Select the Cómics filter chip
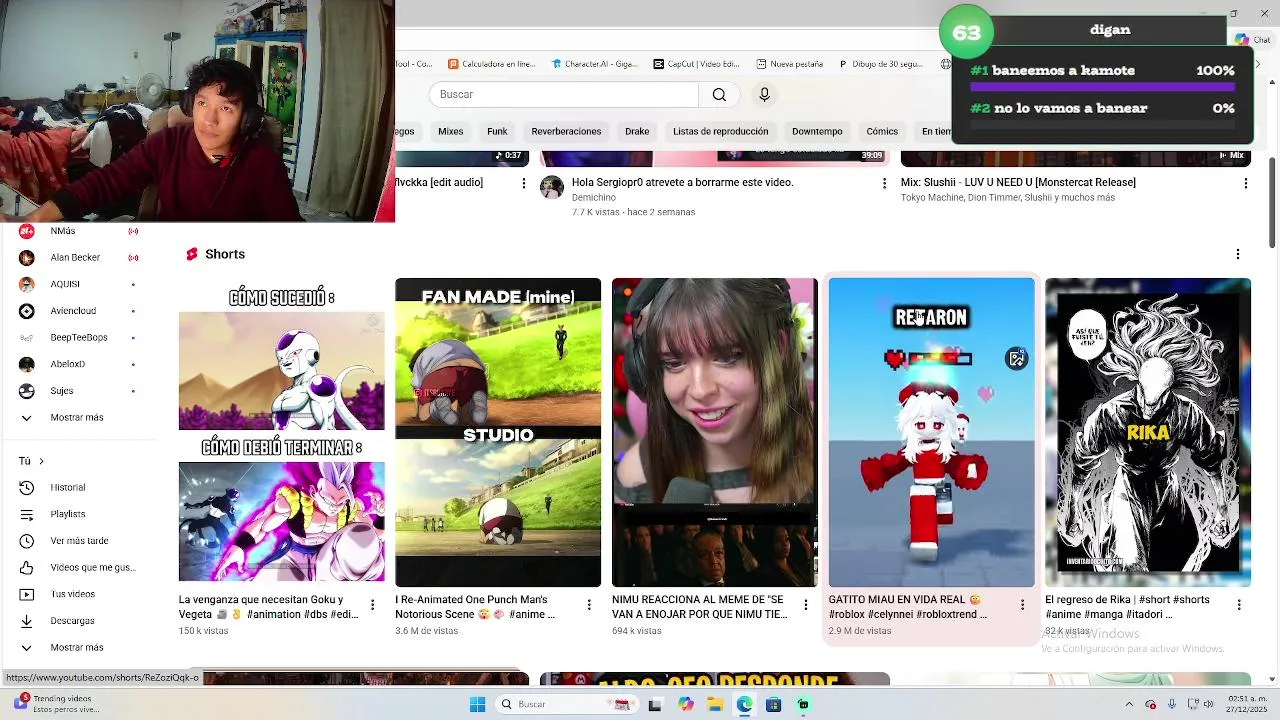This screenshot has width=1280, height=720. pyautogui.click(x=882, y=131)
